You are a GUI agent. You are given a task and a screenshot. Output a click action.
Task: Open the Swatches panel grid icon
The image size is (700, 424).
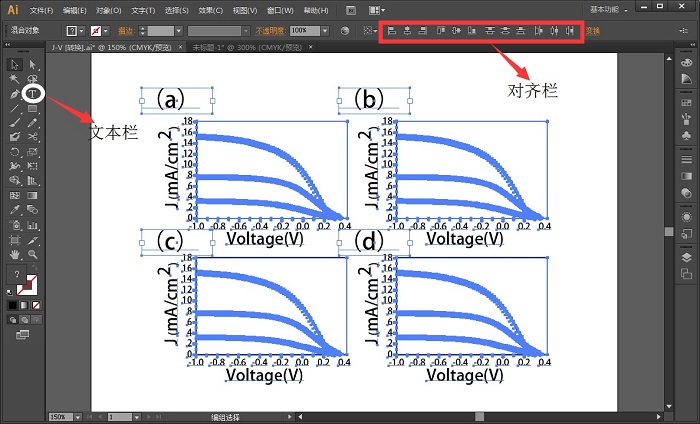coord(686,103)
